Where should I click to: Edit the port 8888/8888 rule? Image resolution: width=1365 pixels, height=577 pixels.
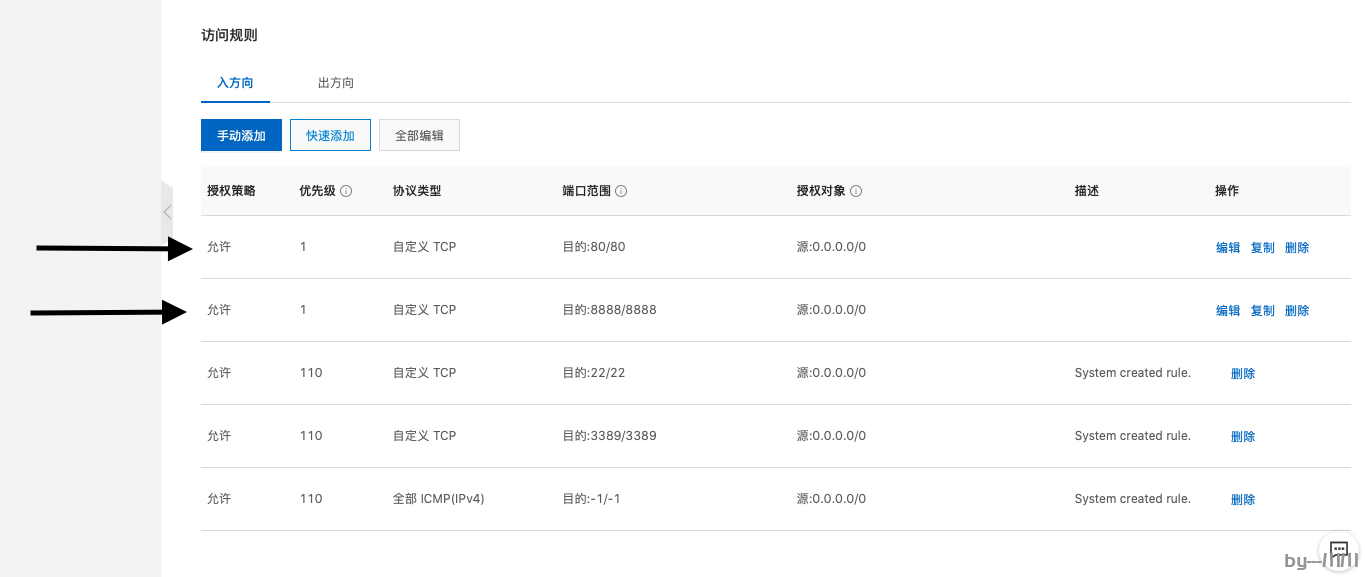click(x=1228, y=311)
